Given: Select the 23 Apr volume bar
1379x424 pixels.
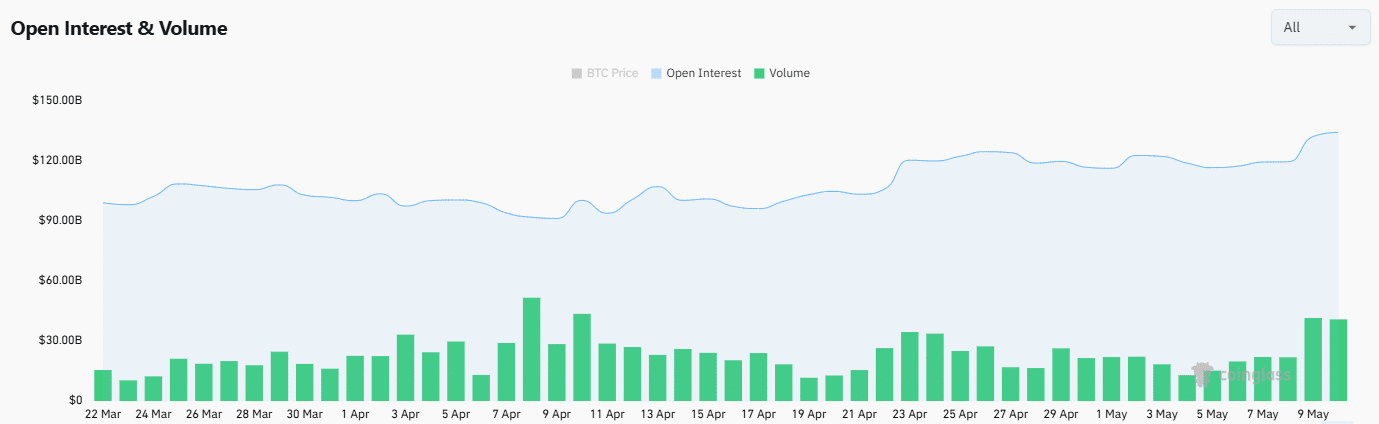Looking at the screenshot, I should (x=910, y=366).
